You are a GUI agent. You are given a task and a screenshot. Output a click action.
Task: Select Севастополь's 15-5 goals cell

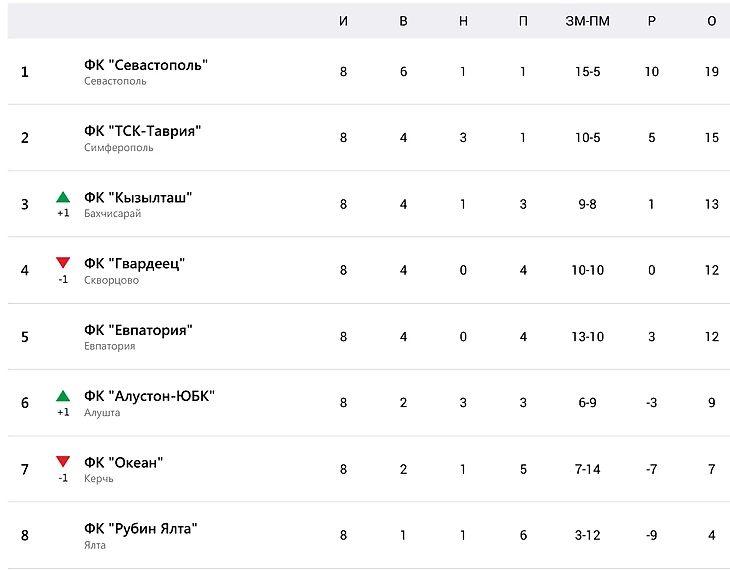588,72
